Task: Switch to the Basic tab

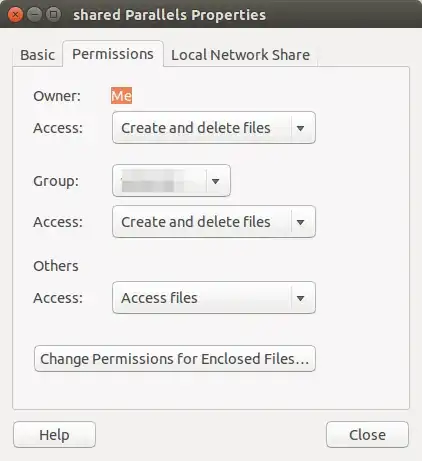Action: tap(37, 55)
